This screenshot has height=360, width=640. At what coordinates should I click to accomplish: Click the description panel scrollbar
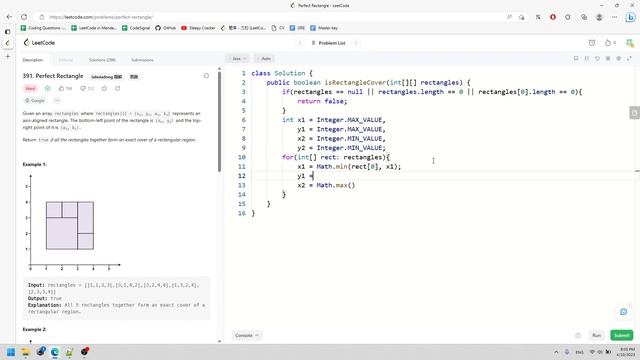tap(220, 122)
